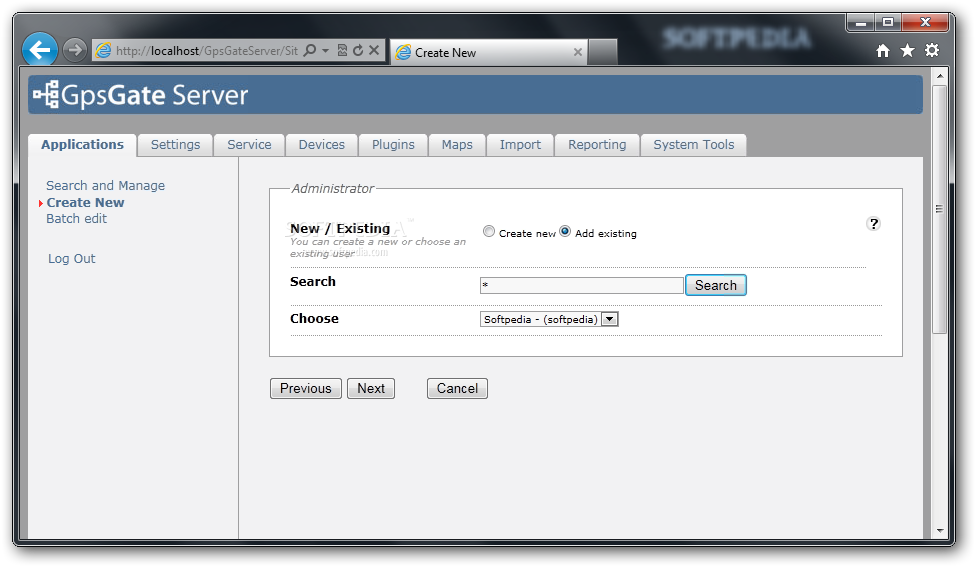The height and width of the screenshot is (567, 976).
Task: Open the Devices tab
Action: click(321, 144)
